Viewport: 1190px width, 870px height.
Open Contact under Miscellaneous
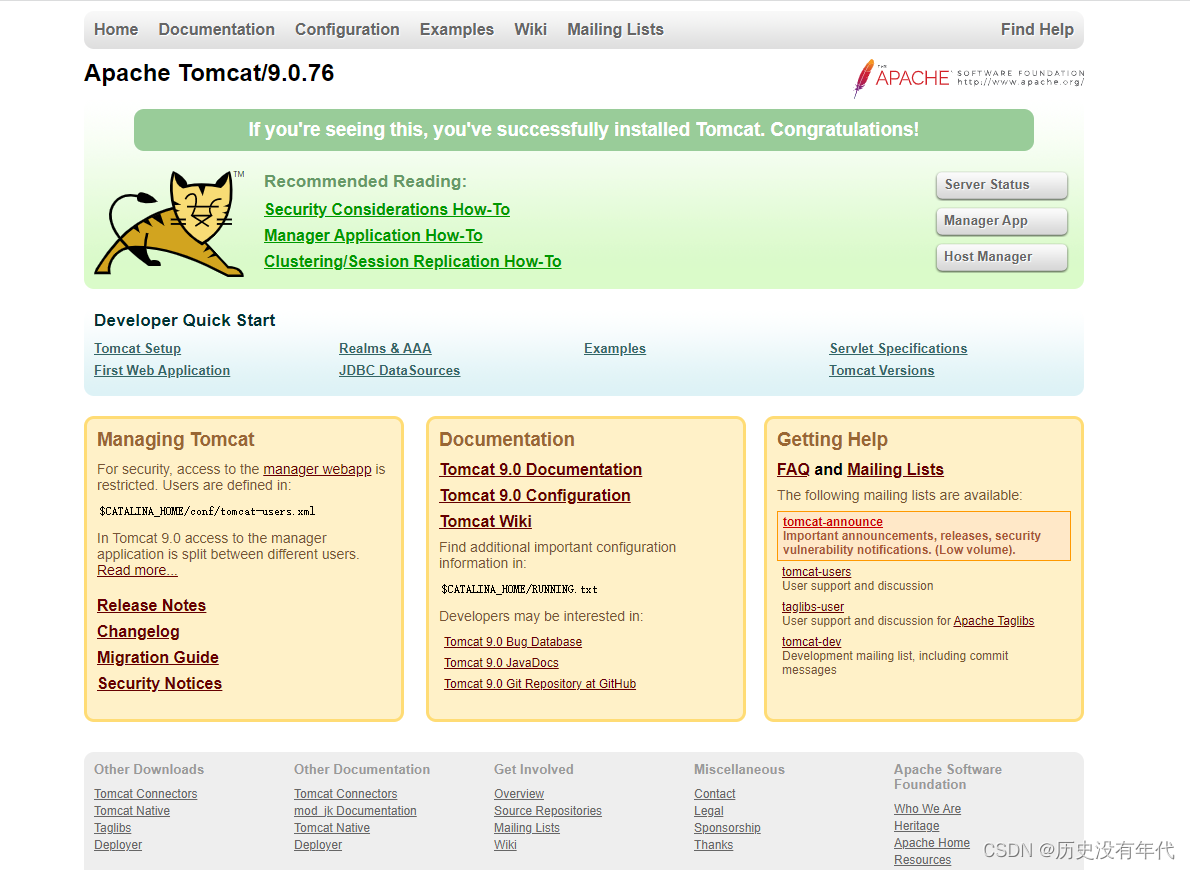715,794
